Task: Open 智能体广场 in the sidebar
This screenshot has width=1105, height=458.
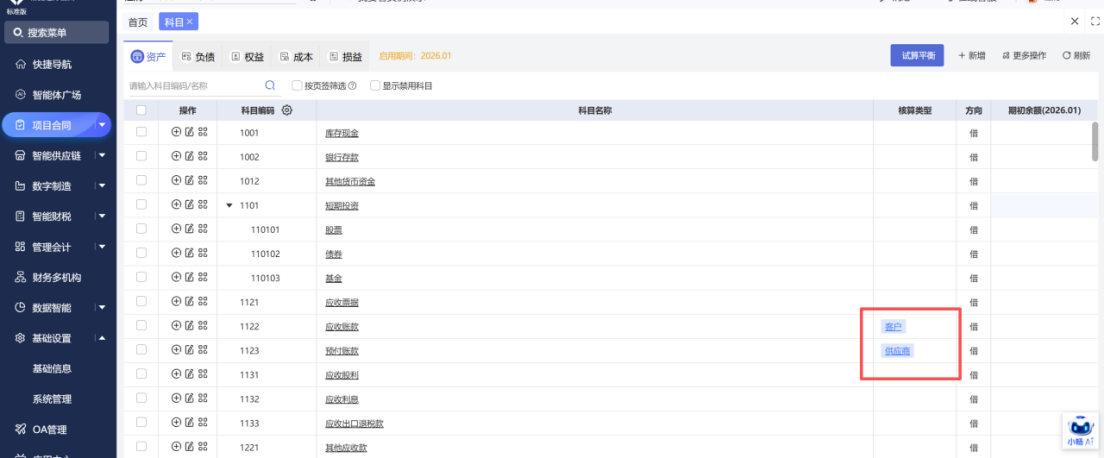Action: coord(56,94)
